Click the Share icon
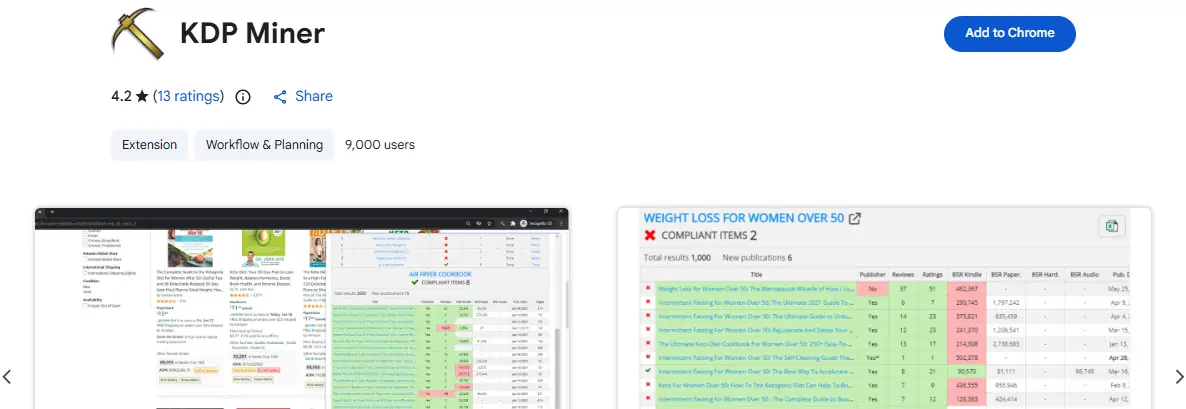The width and height of the screenshot is (1186, 409). click(280, 97)
